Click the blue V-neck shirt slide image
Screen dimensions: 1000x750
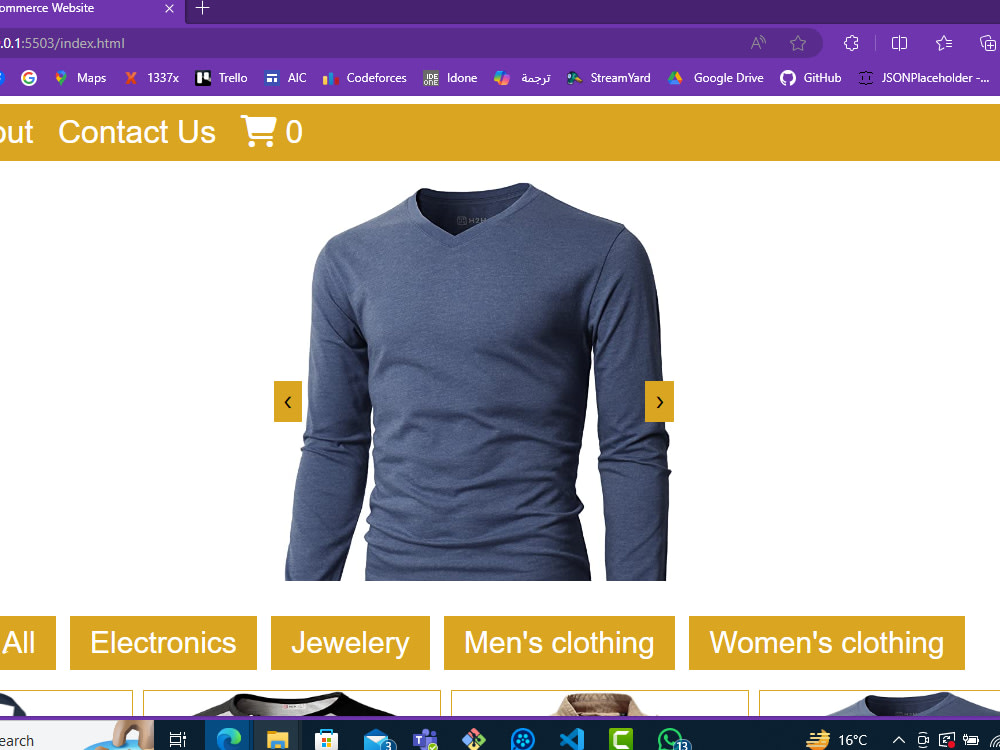point(476,381)
